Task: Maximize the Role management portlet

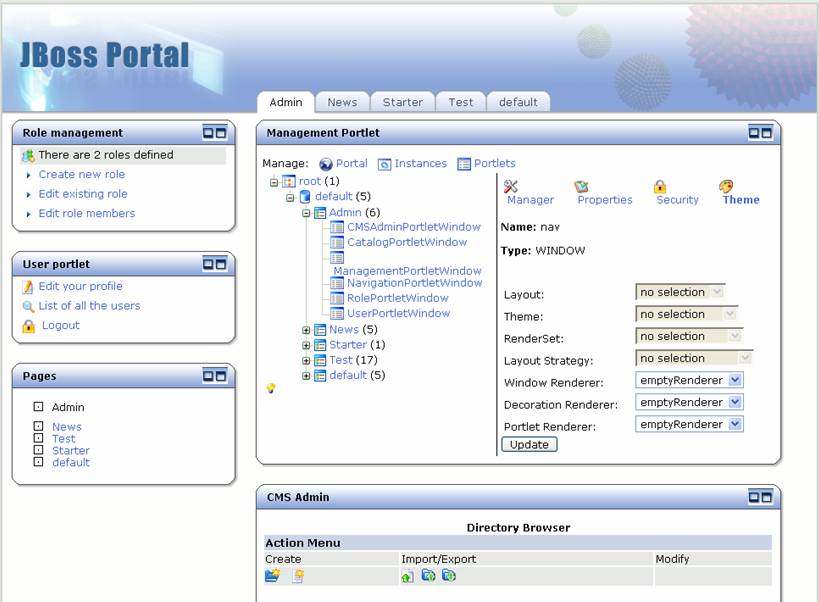Action: (221, 133)
